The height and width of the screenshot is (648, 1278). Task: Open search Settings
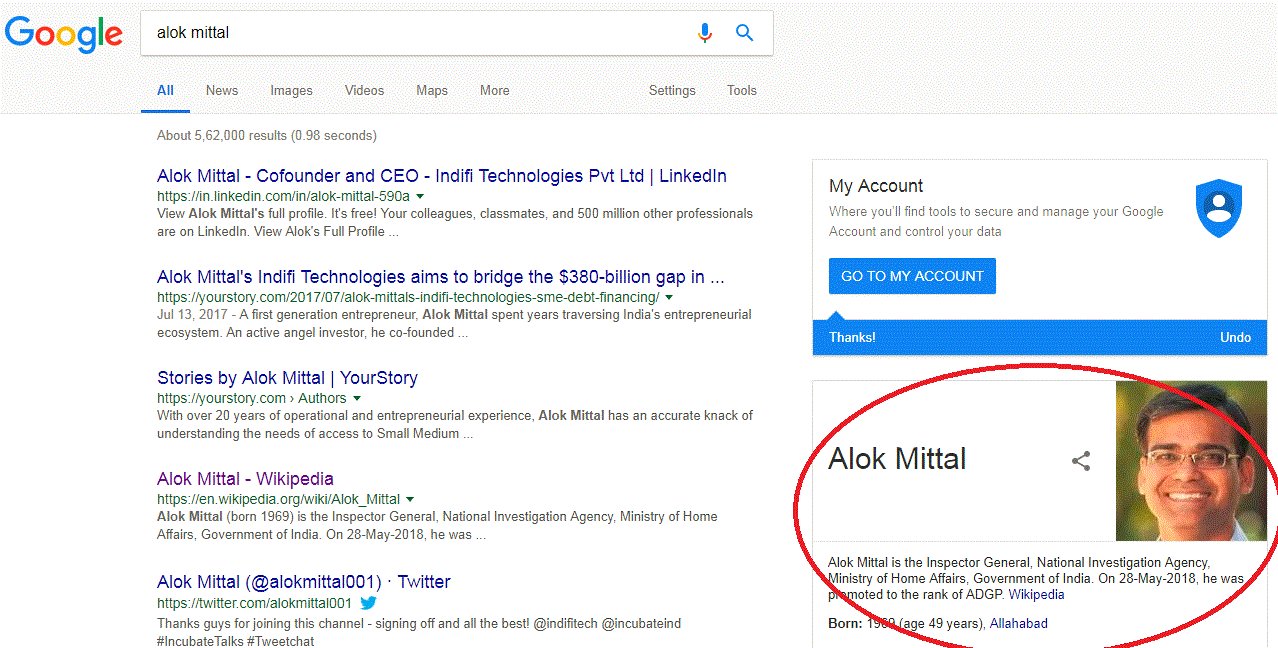pyautogui.click(x=672, y=90)
